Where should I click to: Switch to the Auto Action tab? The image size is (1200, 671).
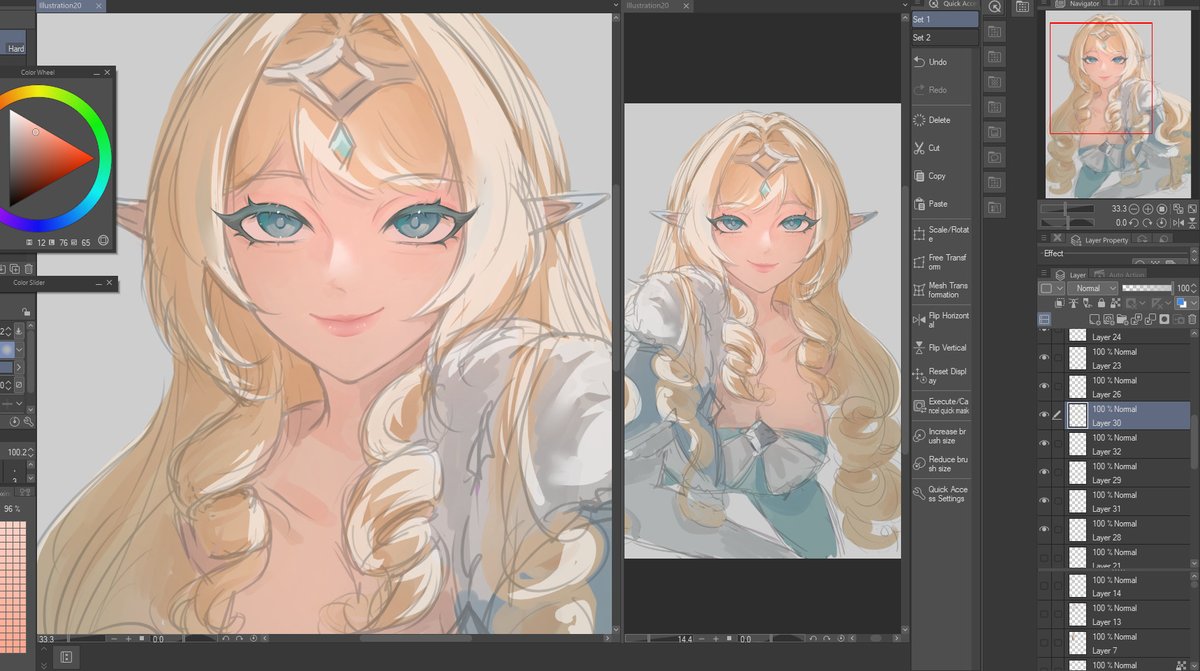pyautogui.click(x=1118, y=275)
